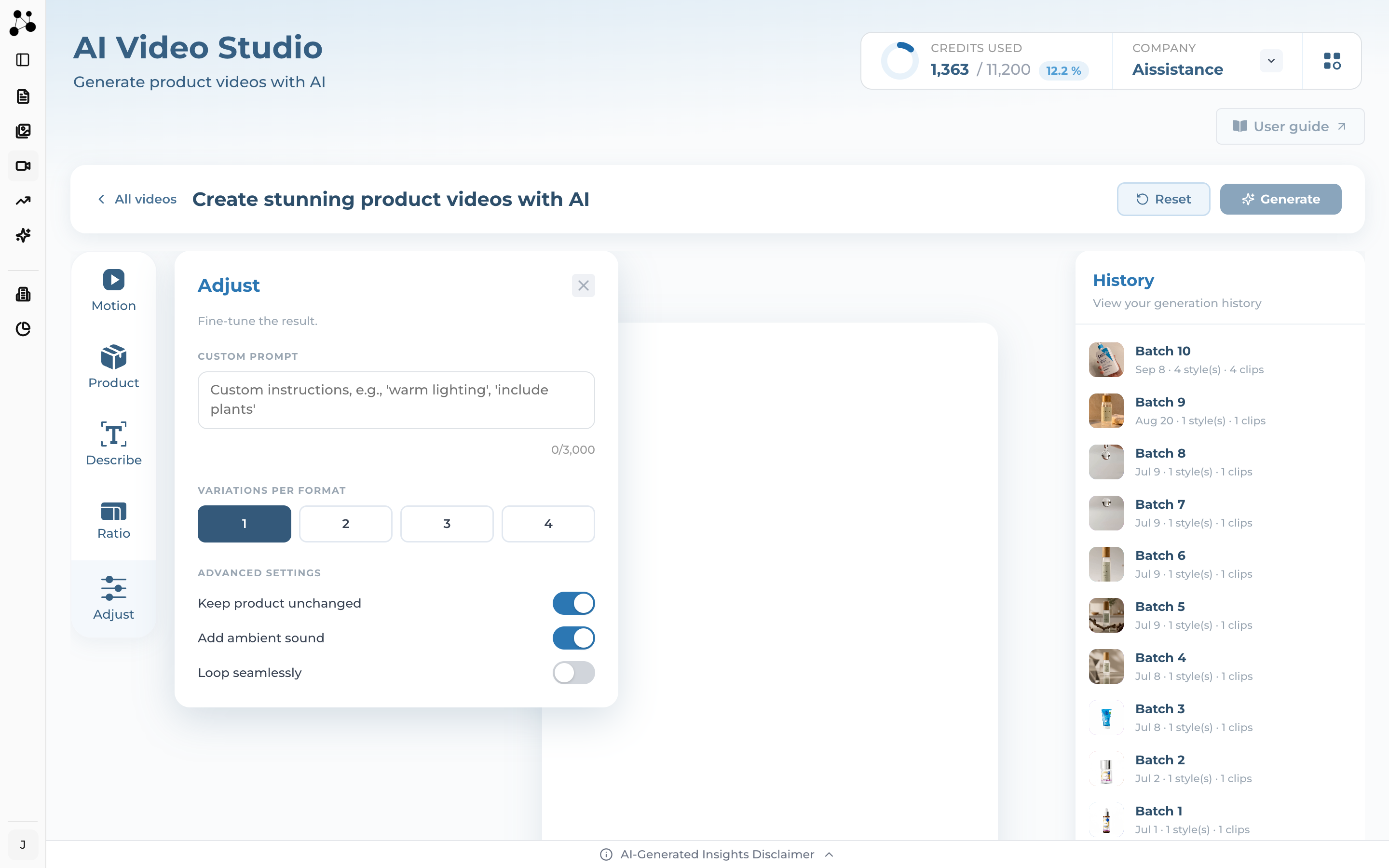Open the apps grid icon

(x=1332, y=61)
